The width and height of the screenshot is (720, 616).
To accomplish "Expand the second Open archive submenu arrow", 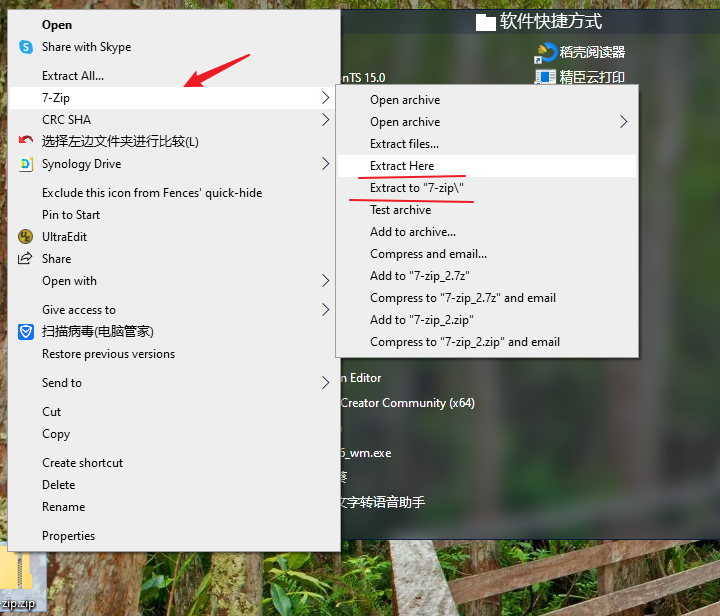I will (623, 122).
